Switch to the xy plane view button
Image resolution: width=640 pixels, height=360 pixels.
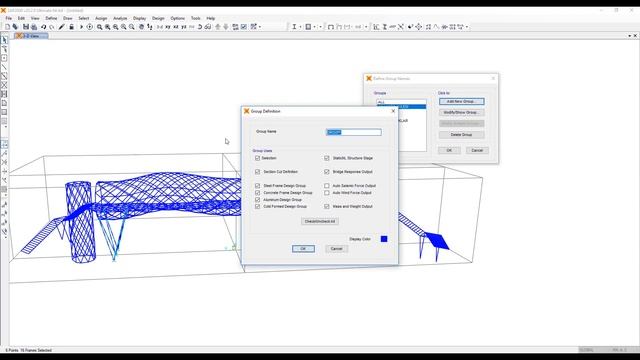point(168,27)
